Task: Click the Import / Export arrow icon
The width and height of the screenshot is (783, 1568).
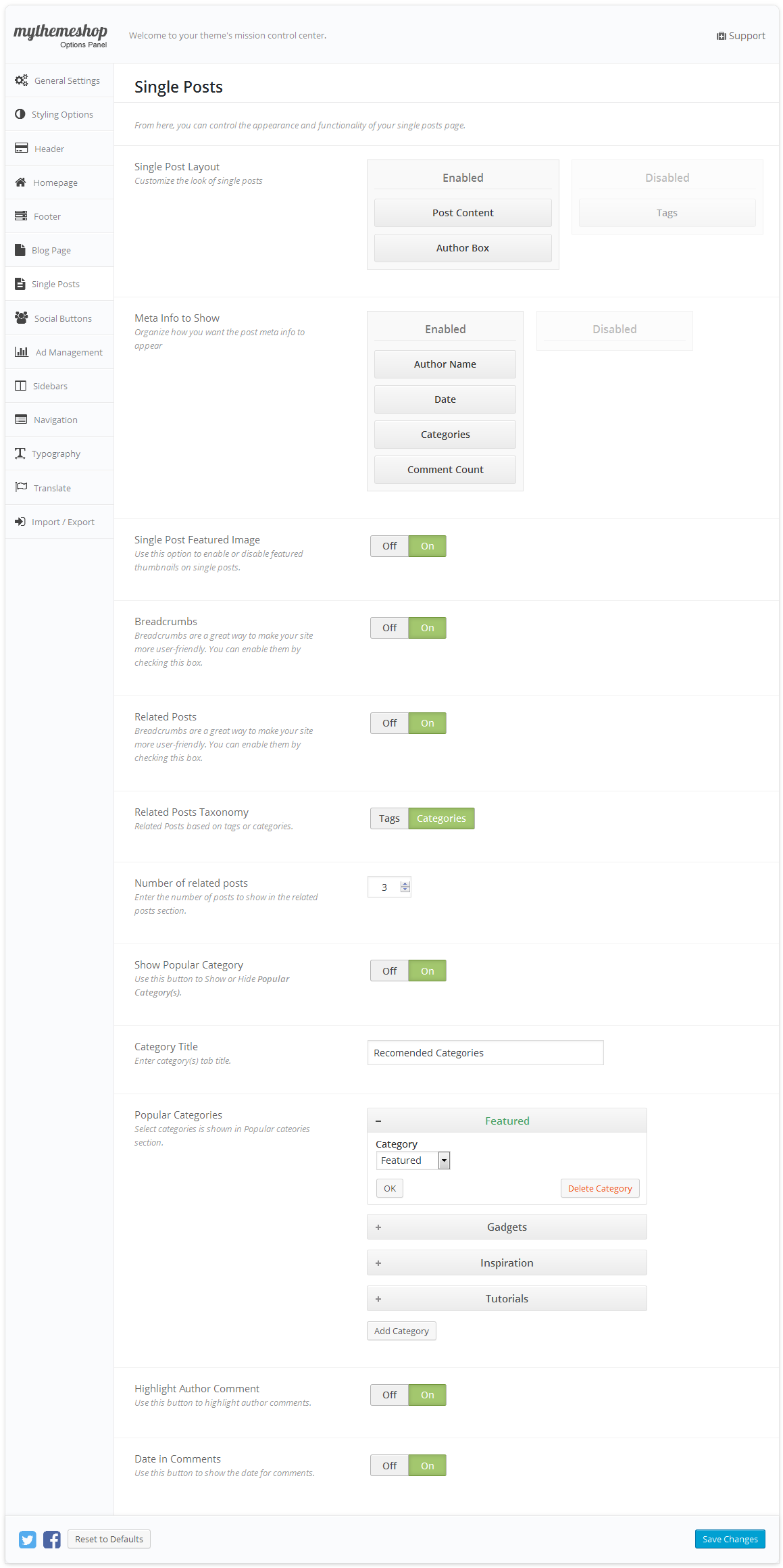Action: [20, 522]
